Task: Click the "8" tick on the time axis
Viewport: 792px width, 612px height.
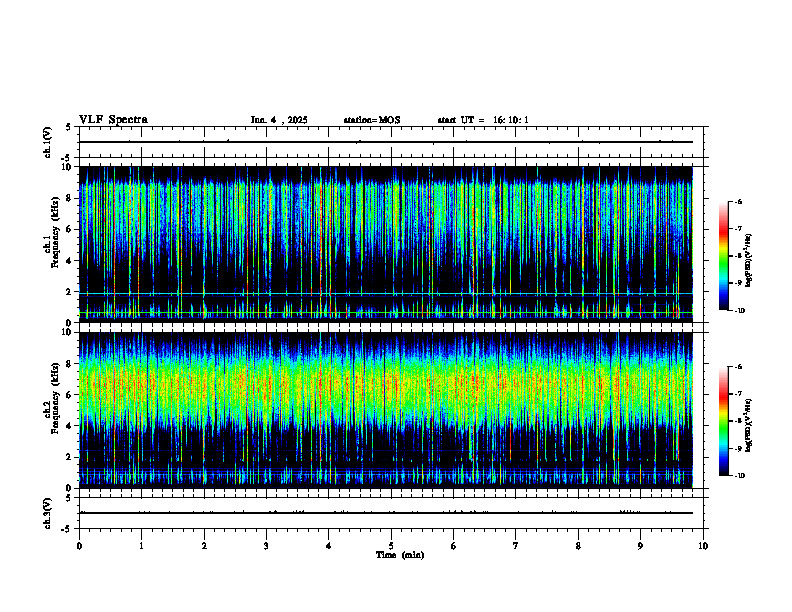Action: (x=578, y=546)
